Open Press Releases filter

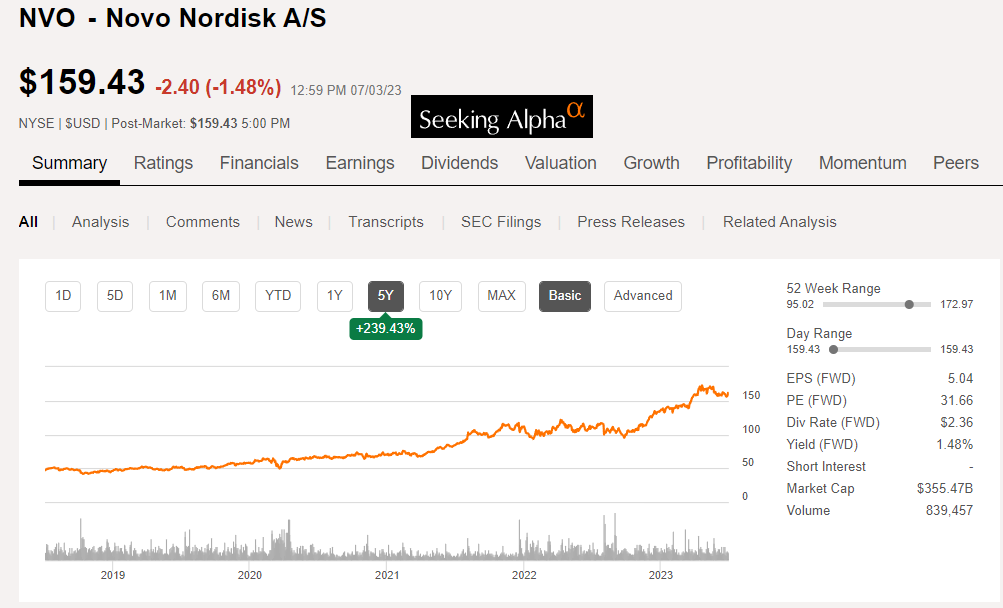coord(631,222)
